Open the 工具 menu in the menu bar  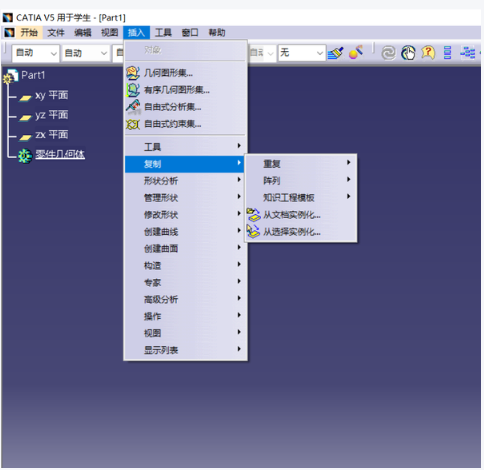(x=163, y=33)
